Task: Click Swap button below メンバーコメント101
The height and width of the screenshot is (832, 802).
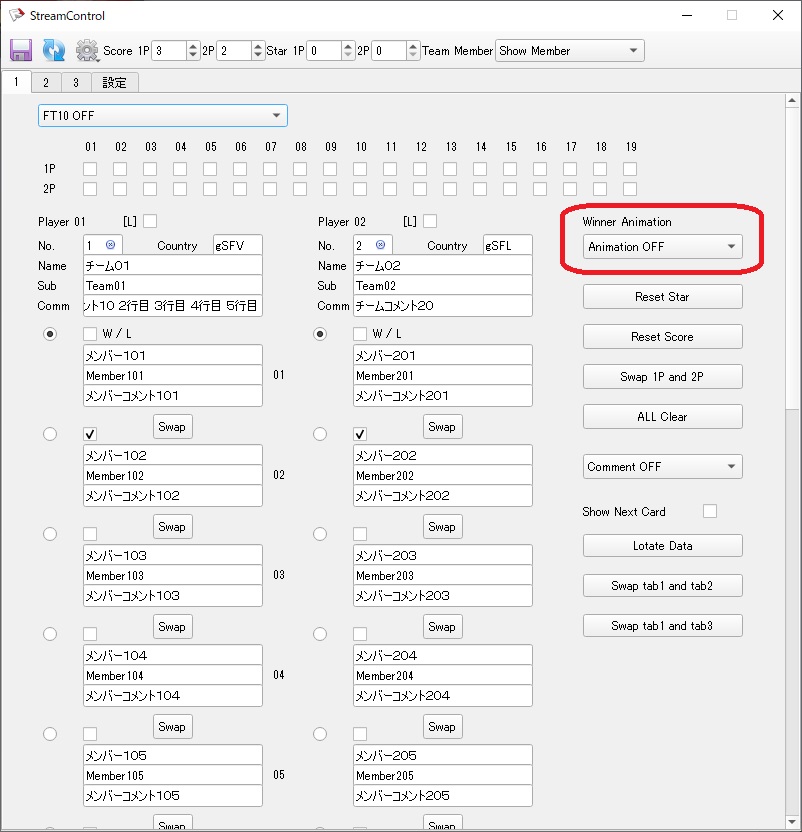Action: (173, 427)
